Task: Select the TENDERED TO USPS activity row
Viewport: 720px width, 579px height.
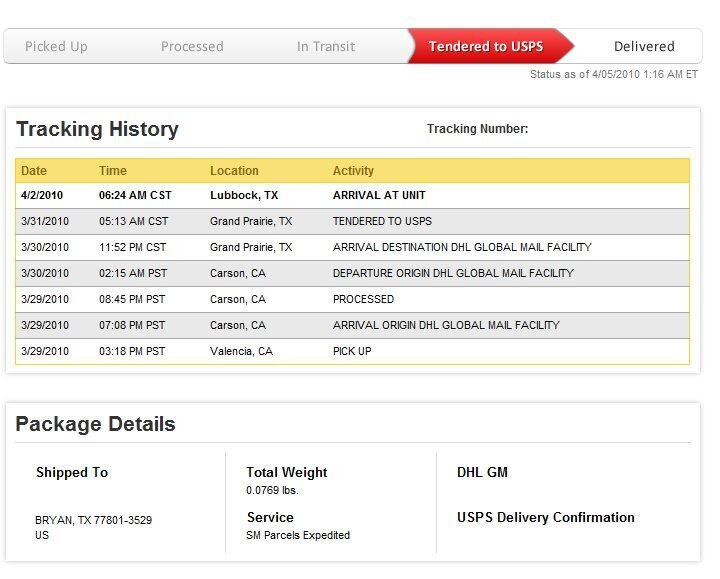Action: (x=352, y=222)
